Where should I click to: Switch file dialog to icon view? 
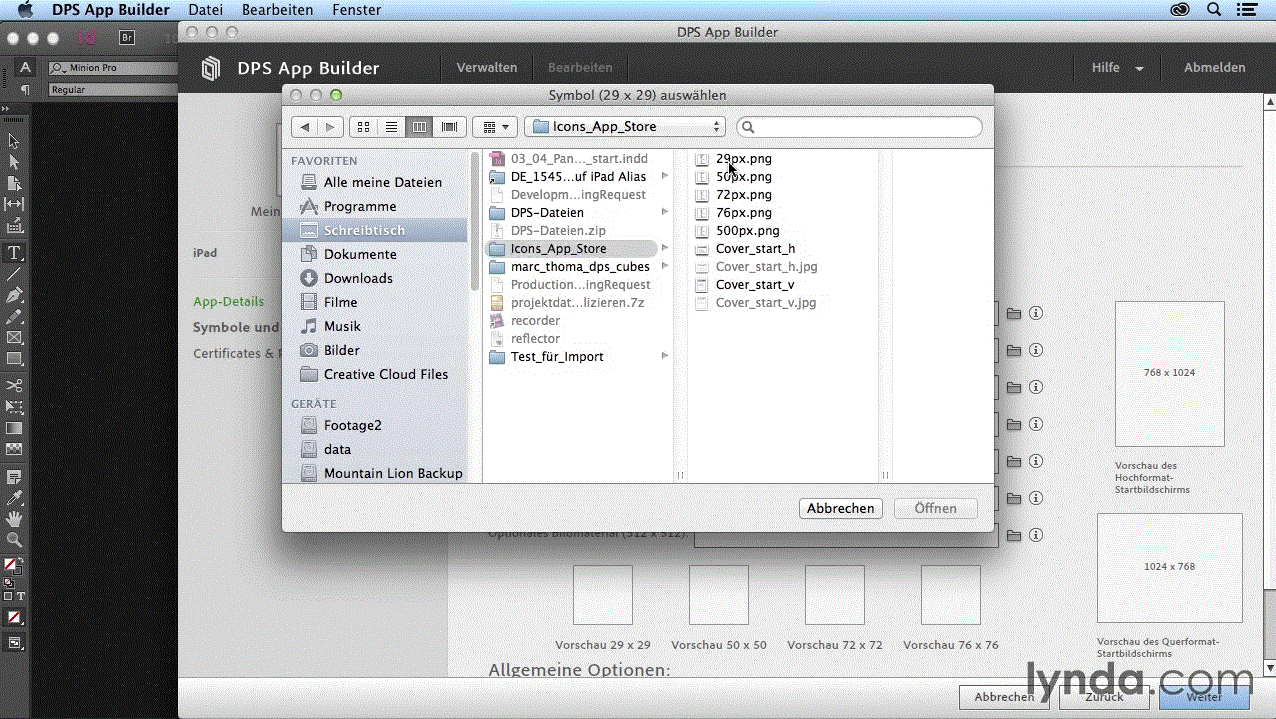click(x=363, y=127)
